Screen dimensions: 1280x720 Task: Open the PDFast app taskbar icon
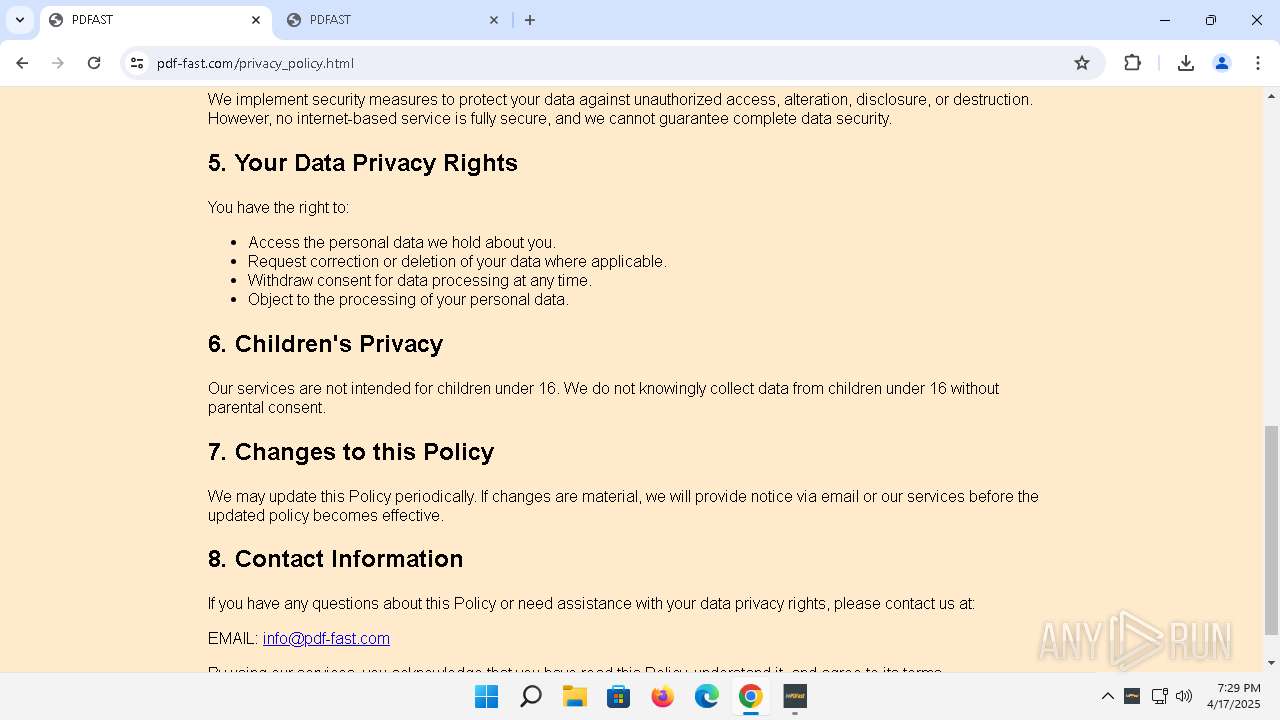tap(795, 696)
